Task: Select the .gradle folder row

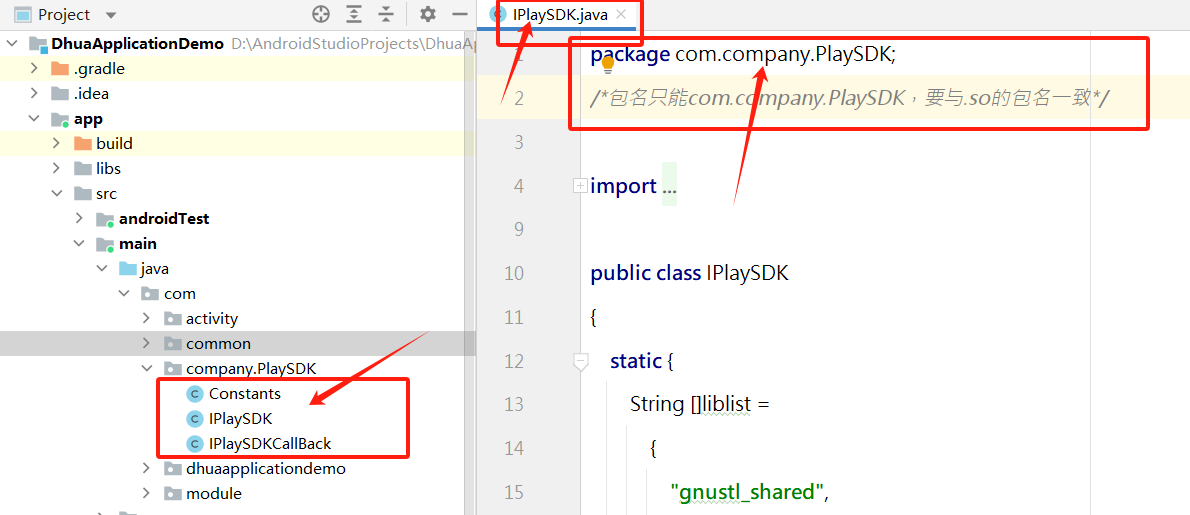Action: pos(238,68)
